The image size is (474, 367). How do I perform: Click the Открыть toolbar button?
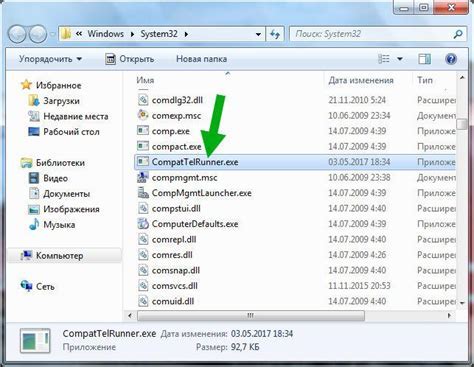(x=130, y=59)
